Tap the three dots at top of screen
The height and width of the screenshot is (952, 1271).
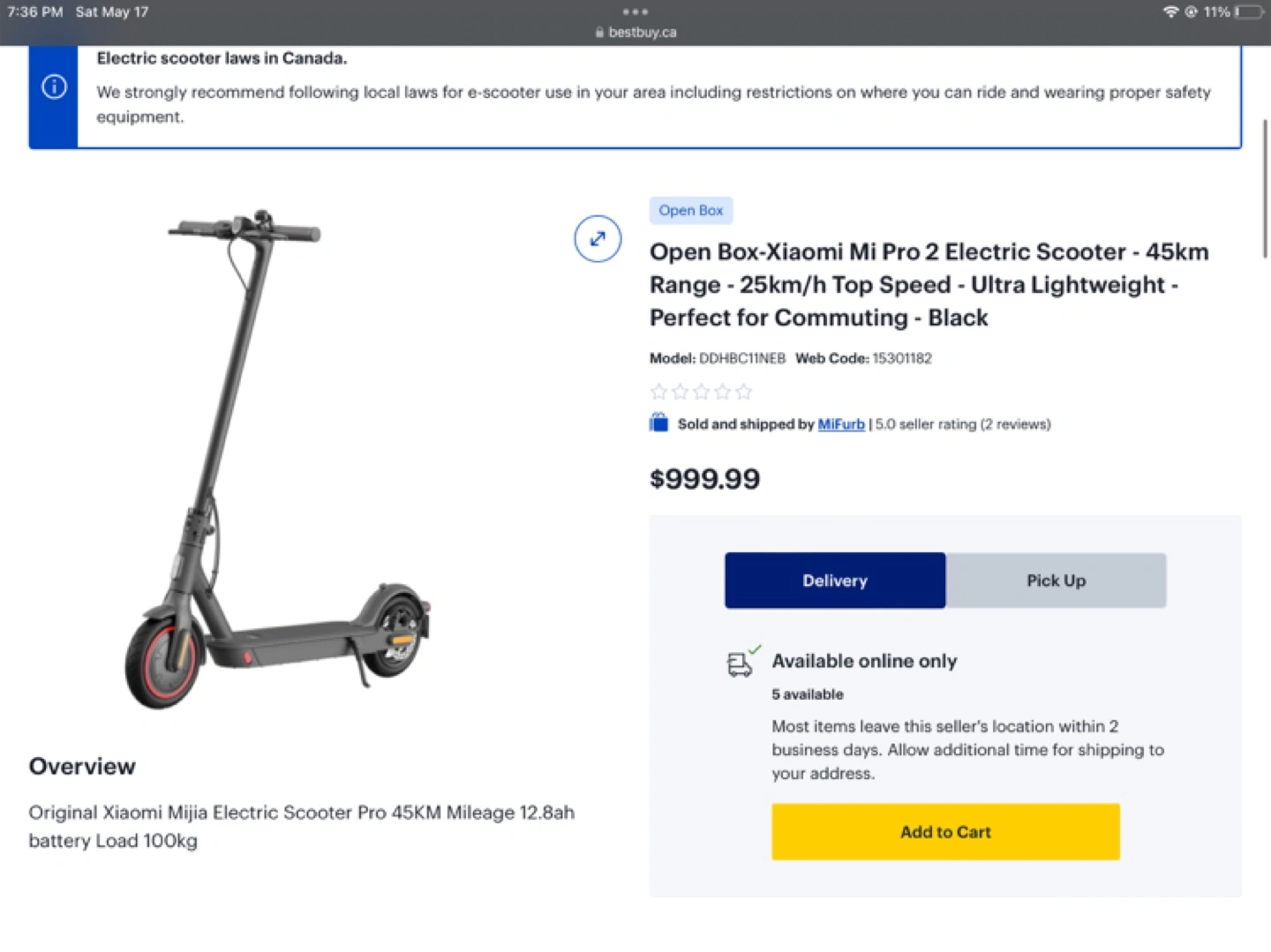point(635,11)
